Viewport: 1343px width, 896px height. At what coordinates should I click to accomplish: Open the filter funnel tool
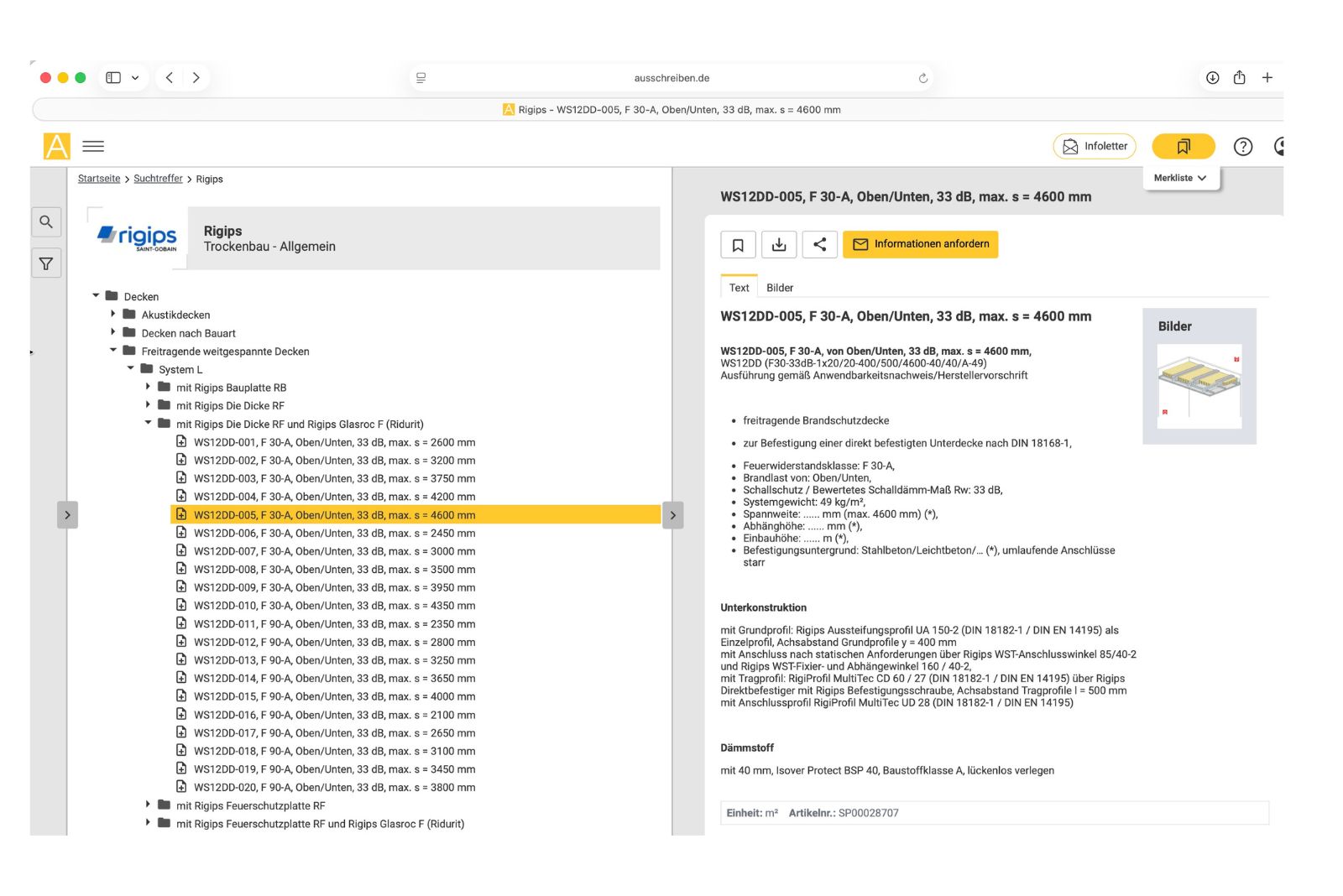click(46, 264)
